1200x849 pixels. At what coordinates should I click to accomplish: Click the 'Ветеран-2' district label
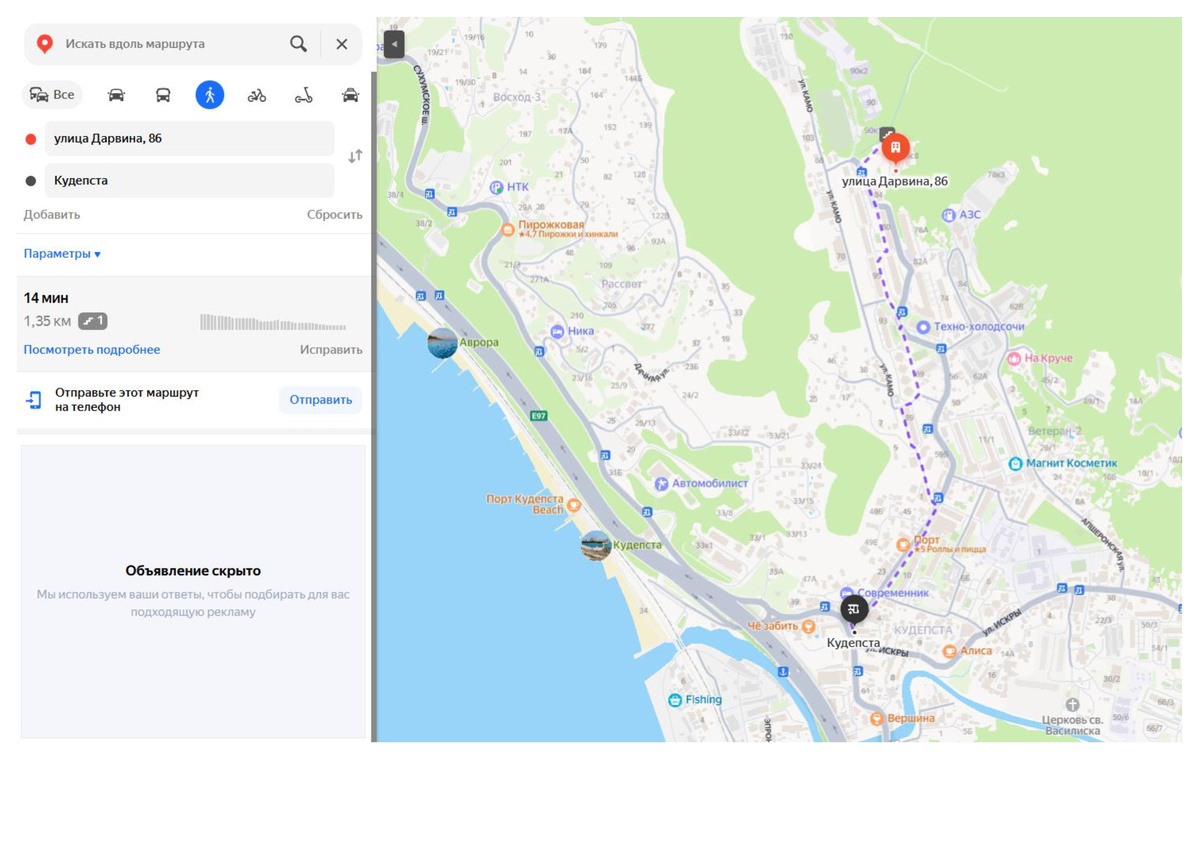pos(1055,431)
